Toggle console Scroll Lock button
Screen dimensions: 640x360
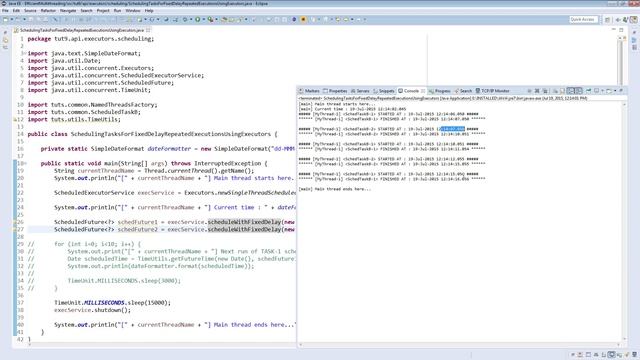coord(562,91)
